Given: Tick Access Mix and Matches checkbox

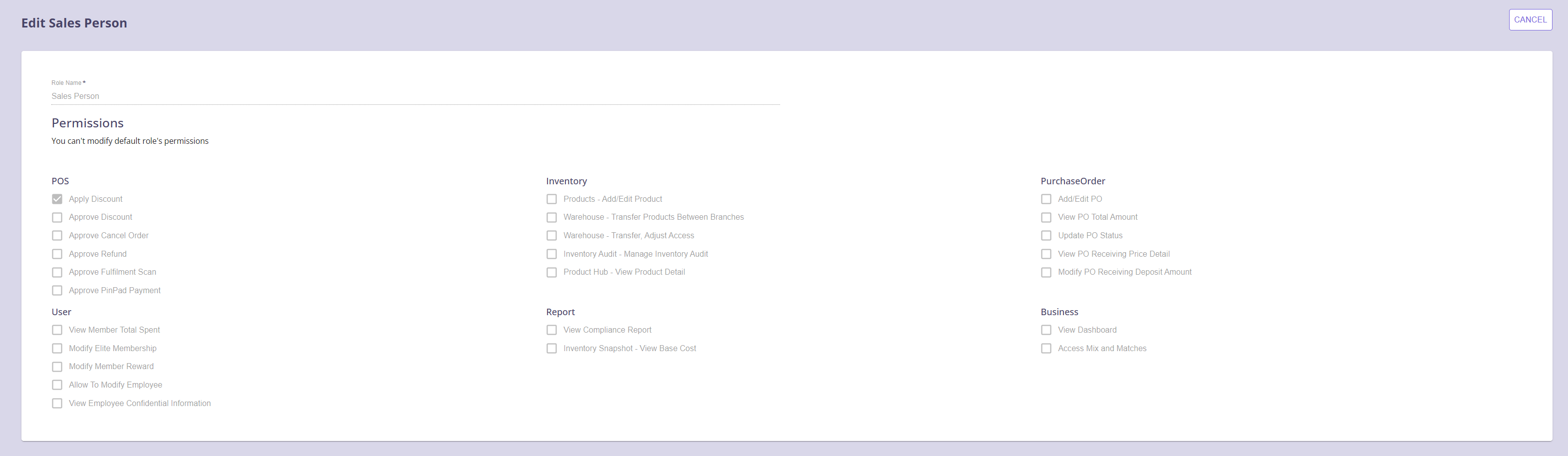Looking at the screenshot, I should coord(1046,348).
